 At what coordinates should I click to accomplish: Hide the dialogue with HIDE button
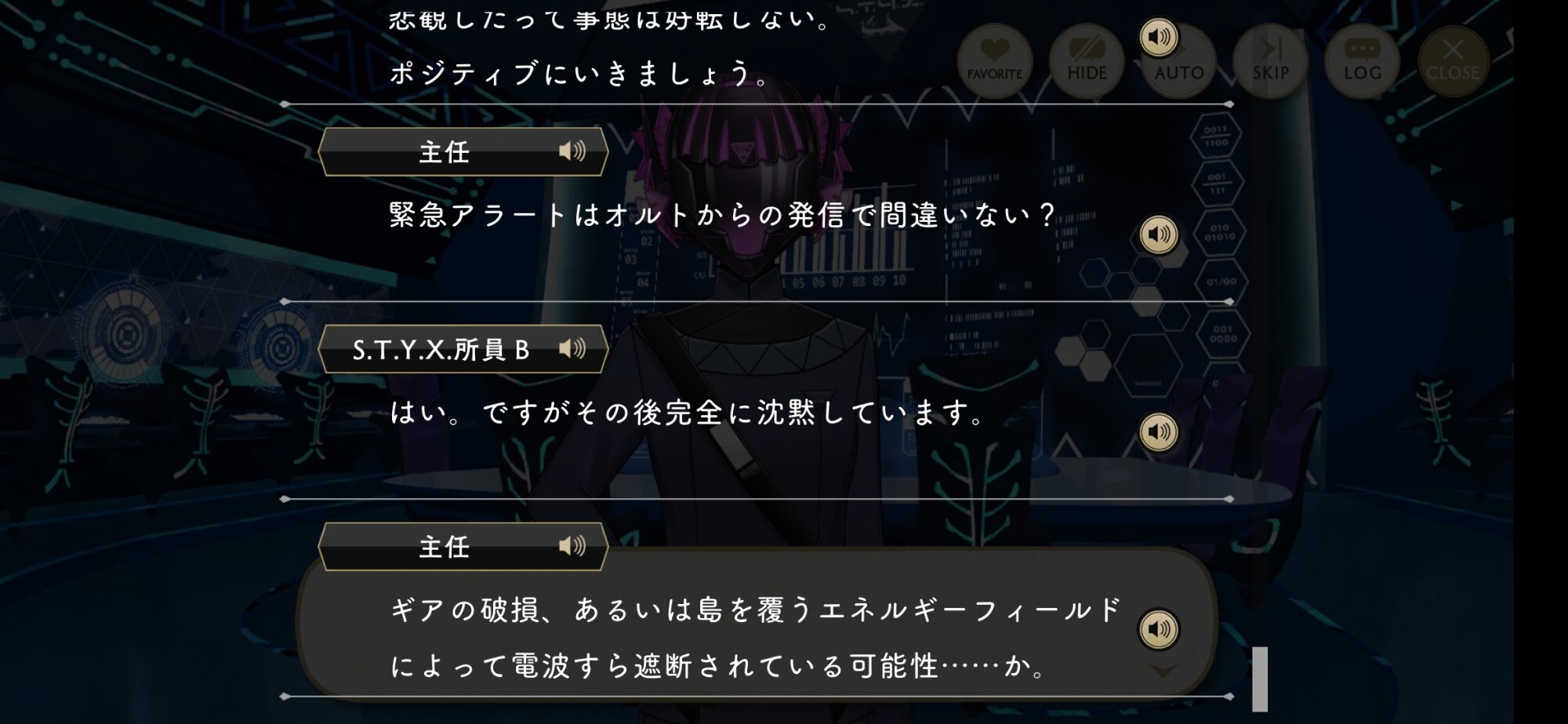1087,61
